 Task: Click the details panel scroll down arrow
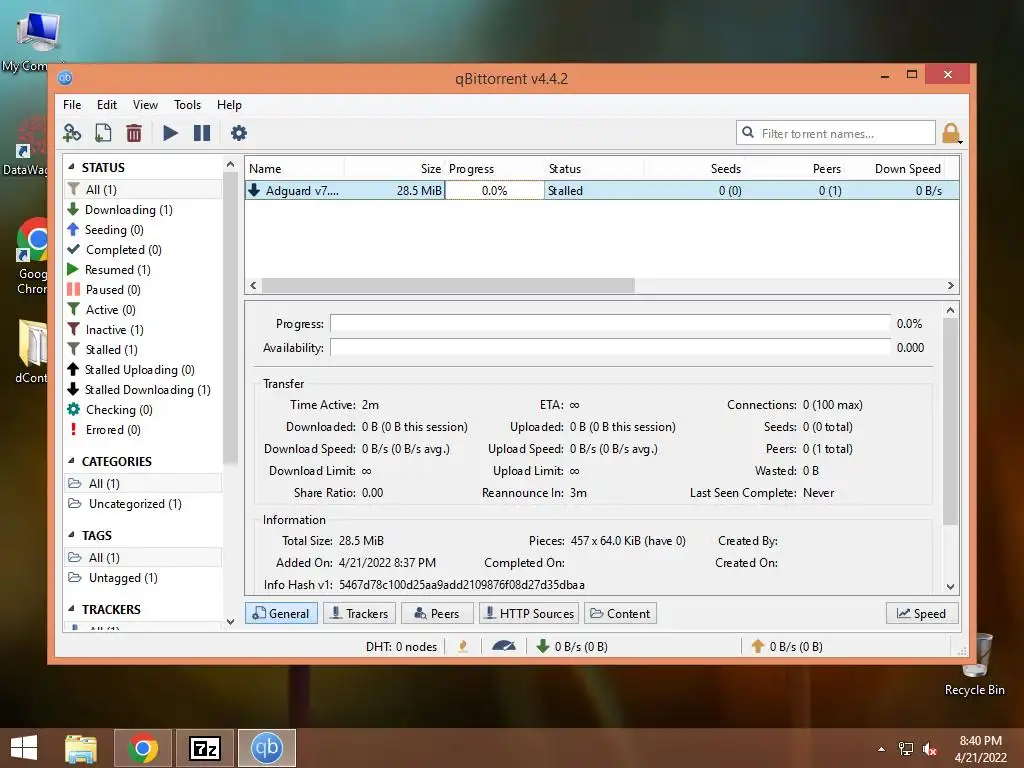951,586
